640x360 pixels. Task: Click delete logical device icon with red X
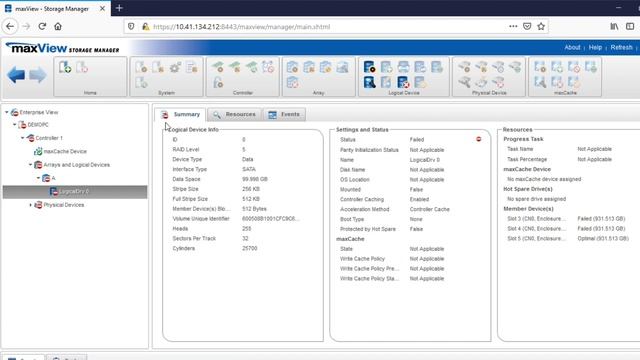click(x=403, y=82)
